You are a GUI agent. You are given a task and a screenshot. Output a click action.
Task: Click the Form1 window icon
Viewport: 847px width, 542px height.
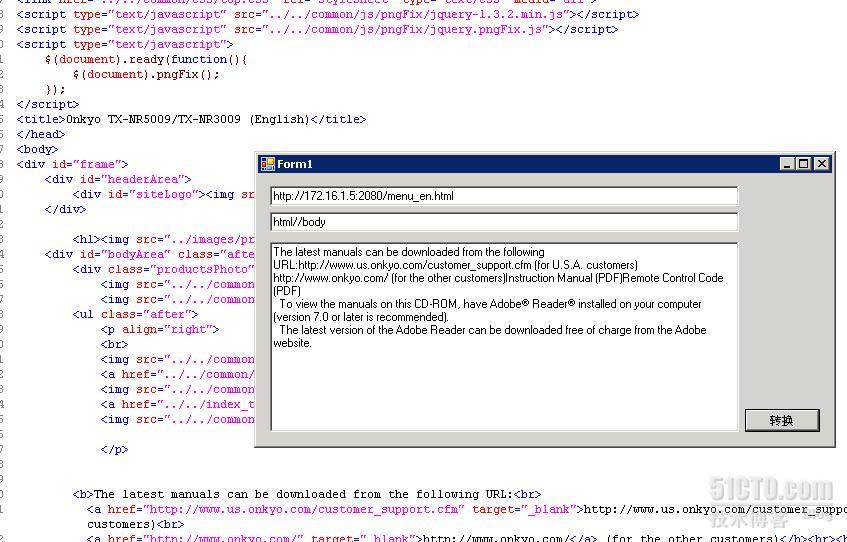point(267,164)
